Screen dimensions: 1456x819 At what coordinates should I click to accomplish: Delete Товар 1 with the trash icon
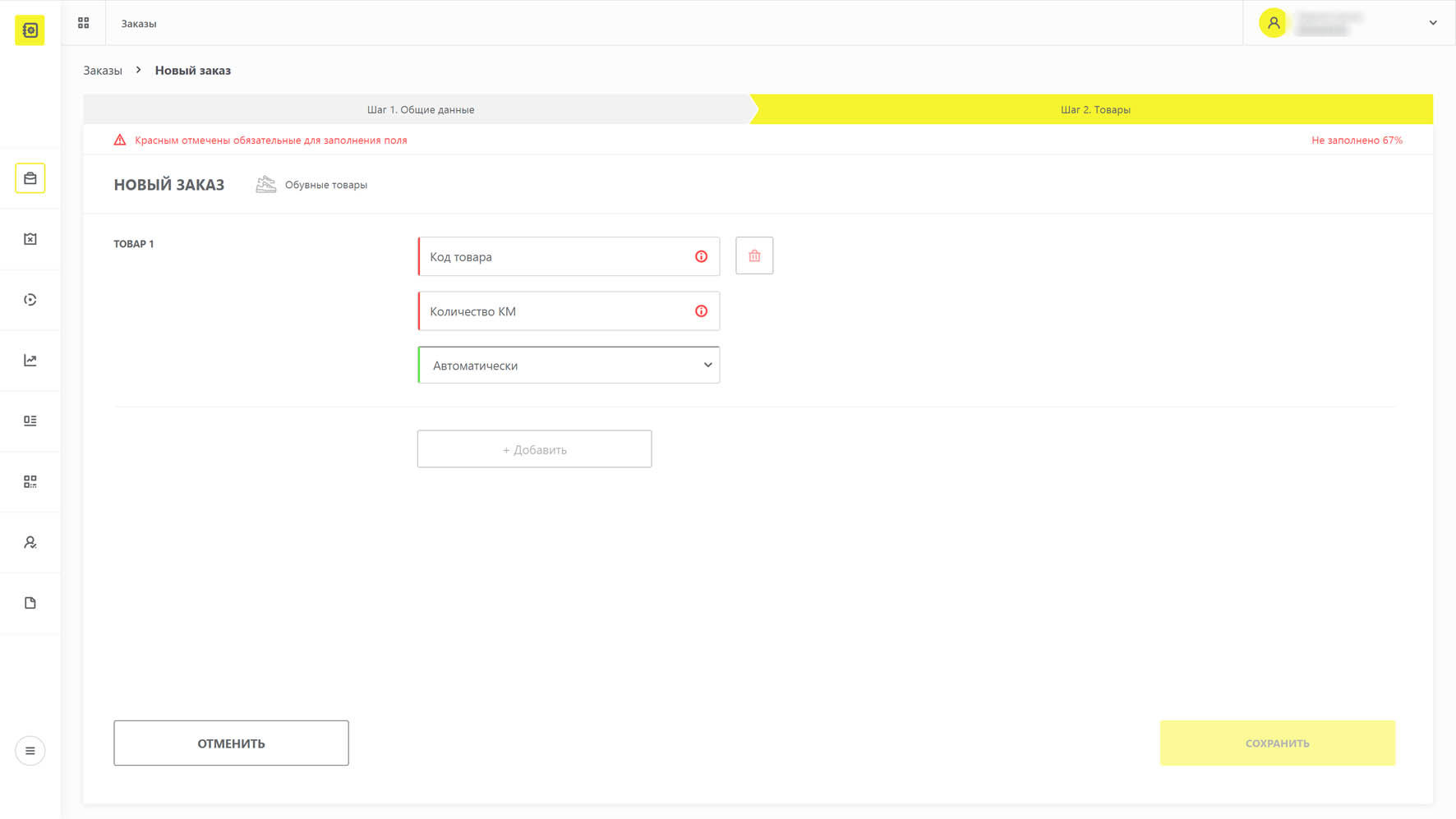(x=754, y=256)
